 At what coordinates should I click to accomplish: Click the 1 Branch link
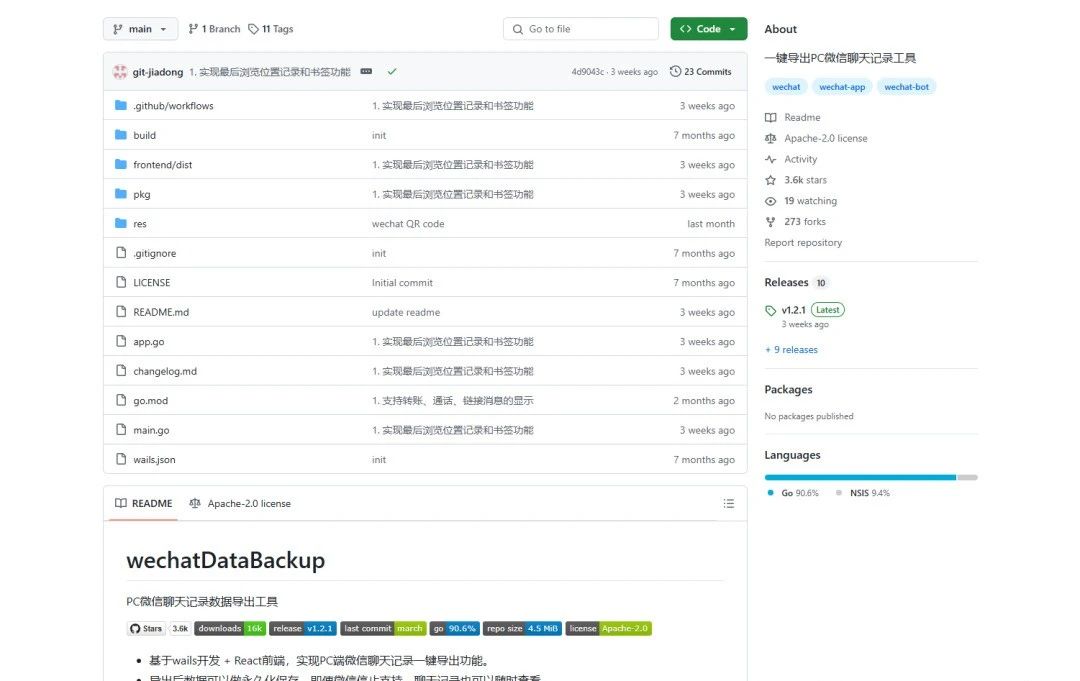tap(214, 29)
